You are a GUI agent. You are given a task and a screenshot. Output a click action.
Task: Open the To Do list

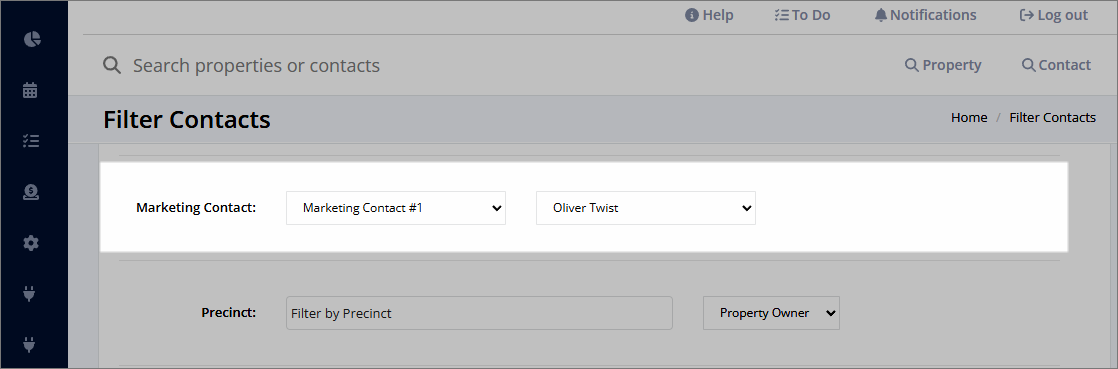[802, 15]
